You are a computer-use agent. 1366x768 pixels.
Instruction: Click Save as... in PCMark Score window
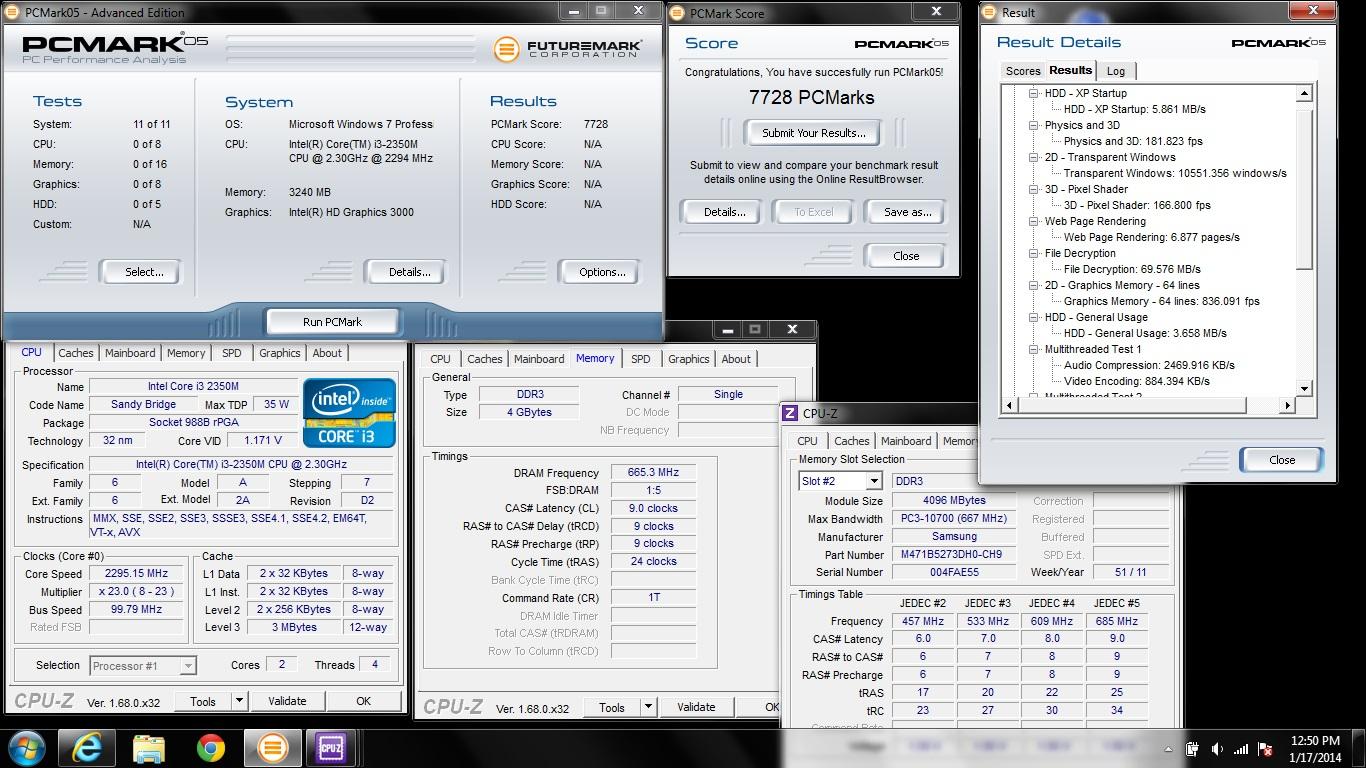click(908, 212)
